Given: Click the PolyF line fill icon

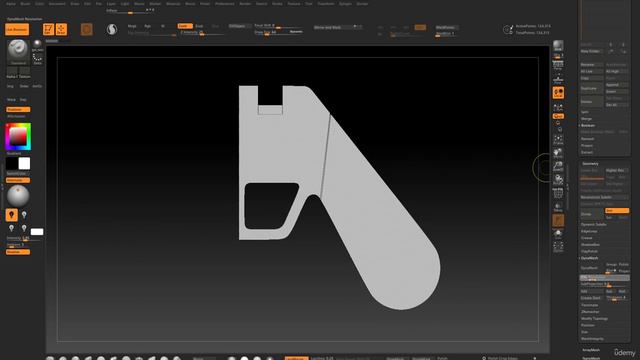Looking at the screenshot, I should pos(558,193).
